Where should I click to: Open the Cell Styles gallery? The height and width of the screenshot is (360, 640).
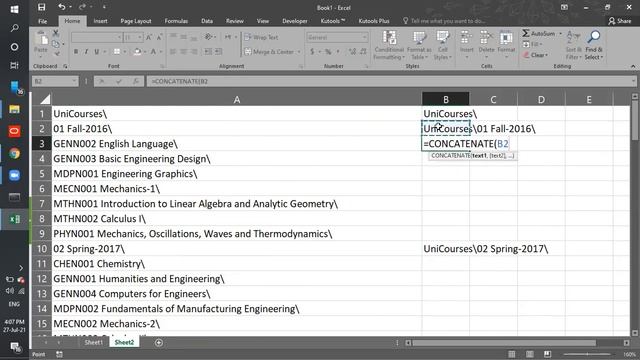point(443,45)
